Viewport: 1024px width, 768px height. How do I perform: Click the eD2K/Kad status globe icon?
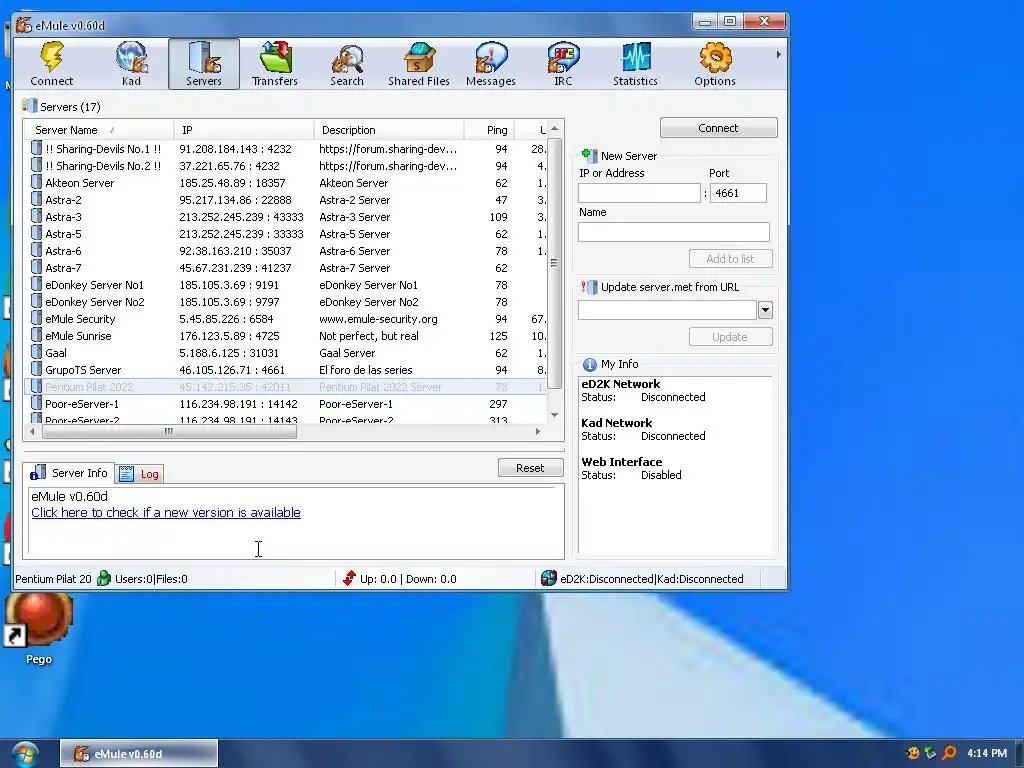tap(549, 578)
